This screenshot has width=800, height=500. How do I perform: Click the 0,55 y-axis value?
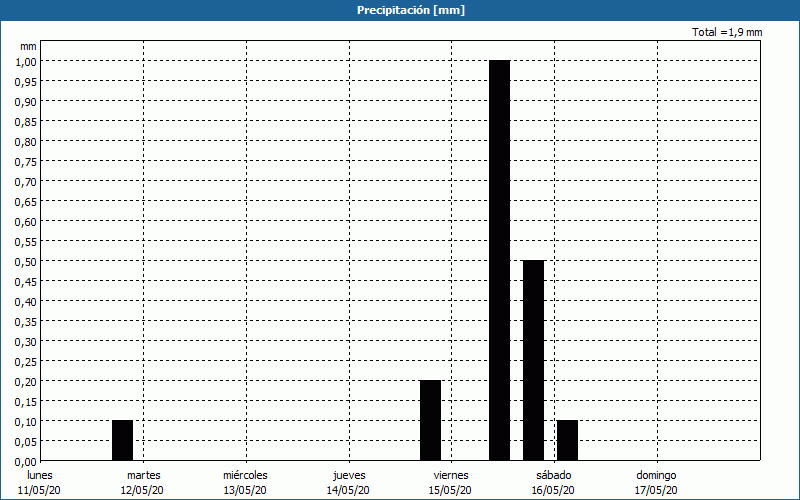26,241
